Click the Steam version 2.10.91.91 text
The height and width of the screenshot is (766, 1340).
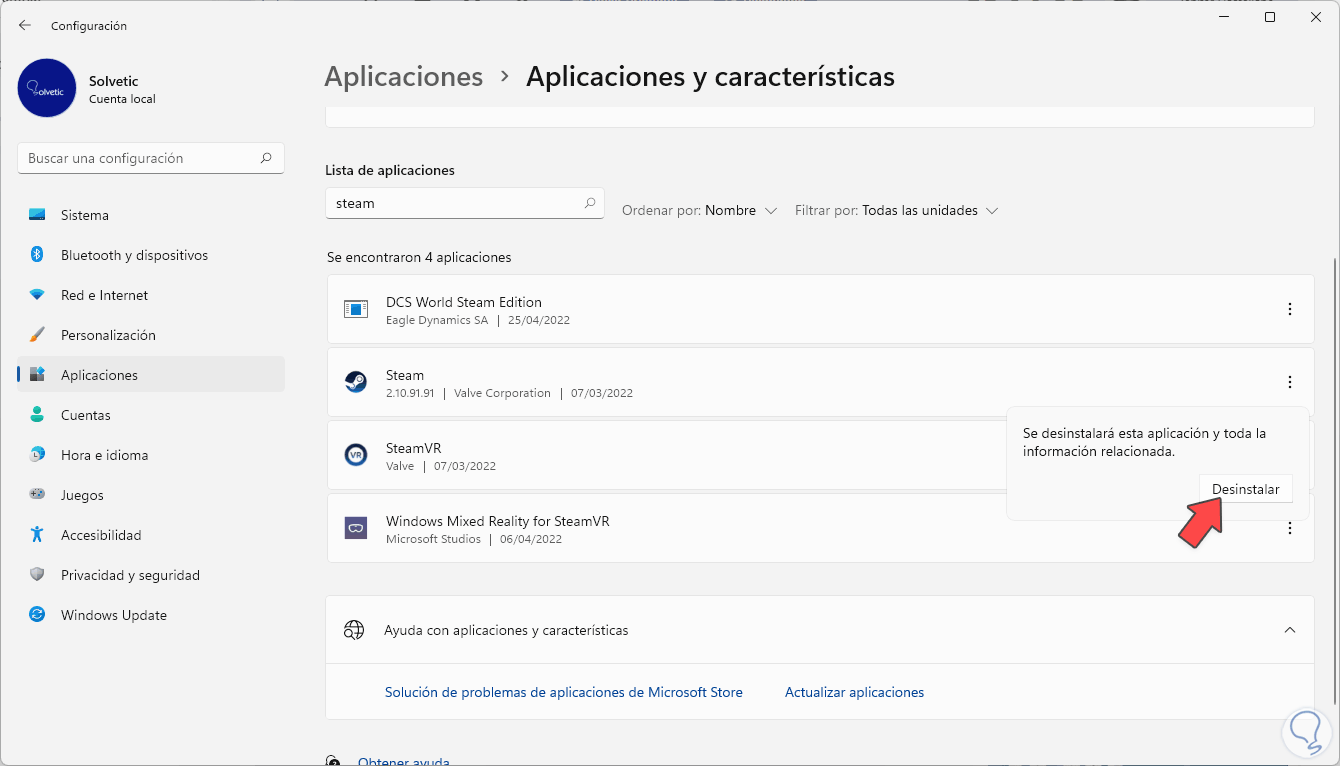coord(410,393)
